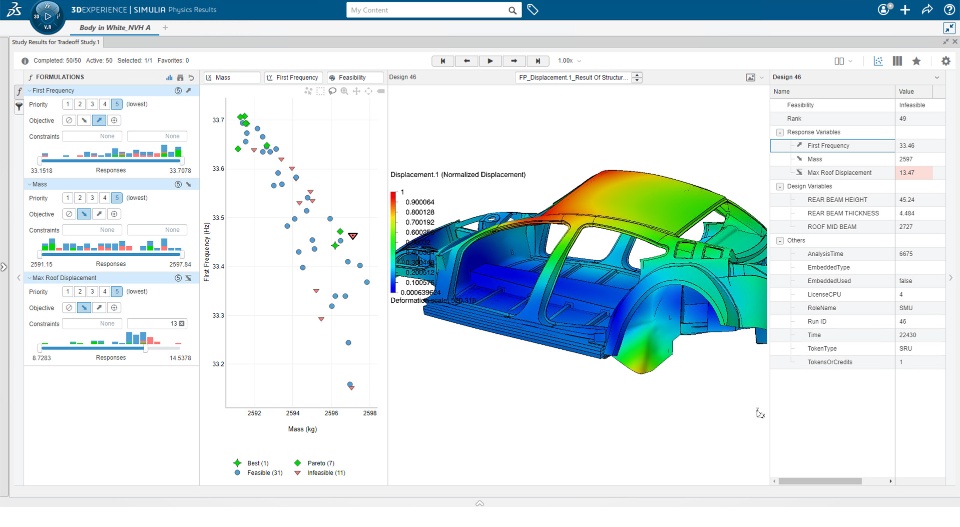960x527 pixels.
Task: Go to the next design
Action: pos(514,61)
